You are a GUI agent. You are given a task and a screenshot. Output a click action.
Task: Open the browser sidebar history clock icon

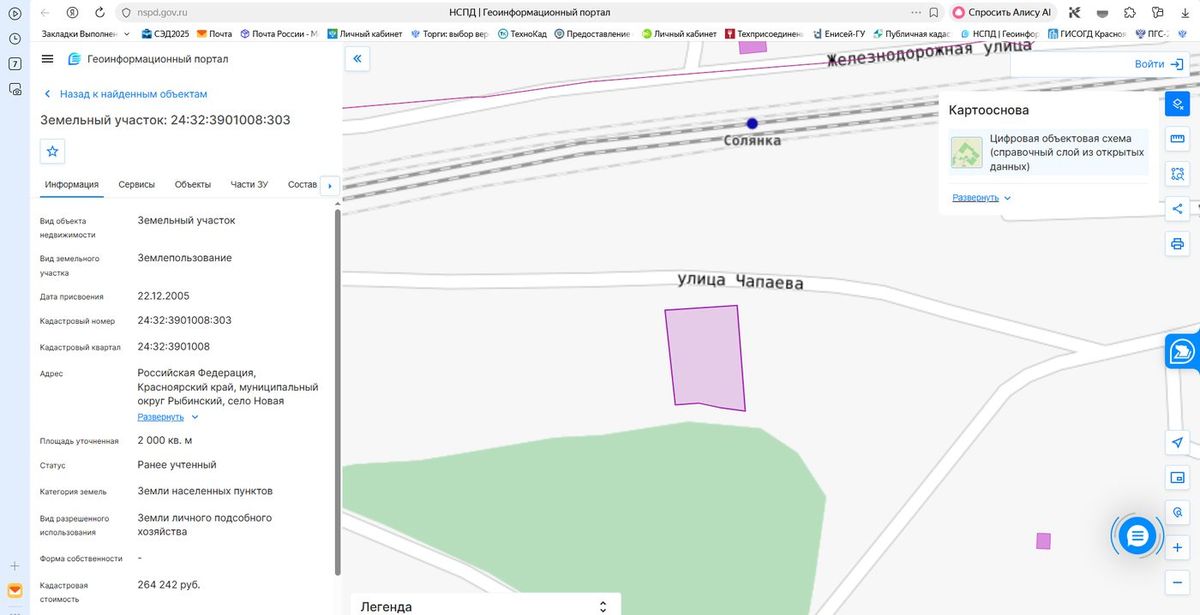click(15, 38)
